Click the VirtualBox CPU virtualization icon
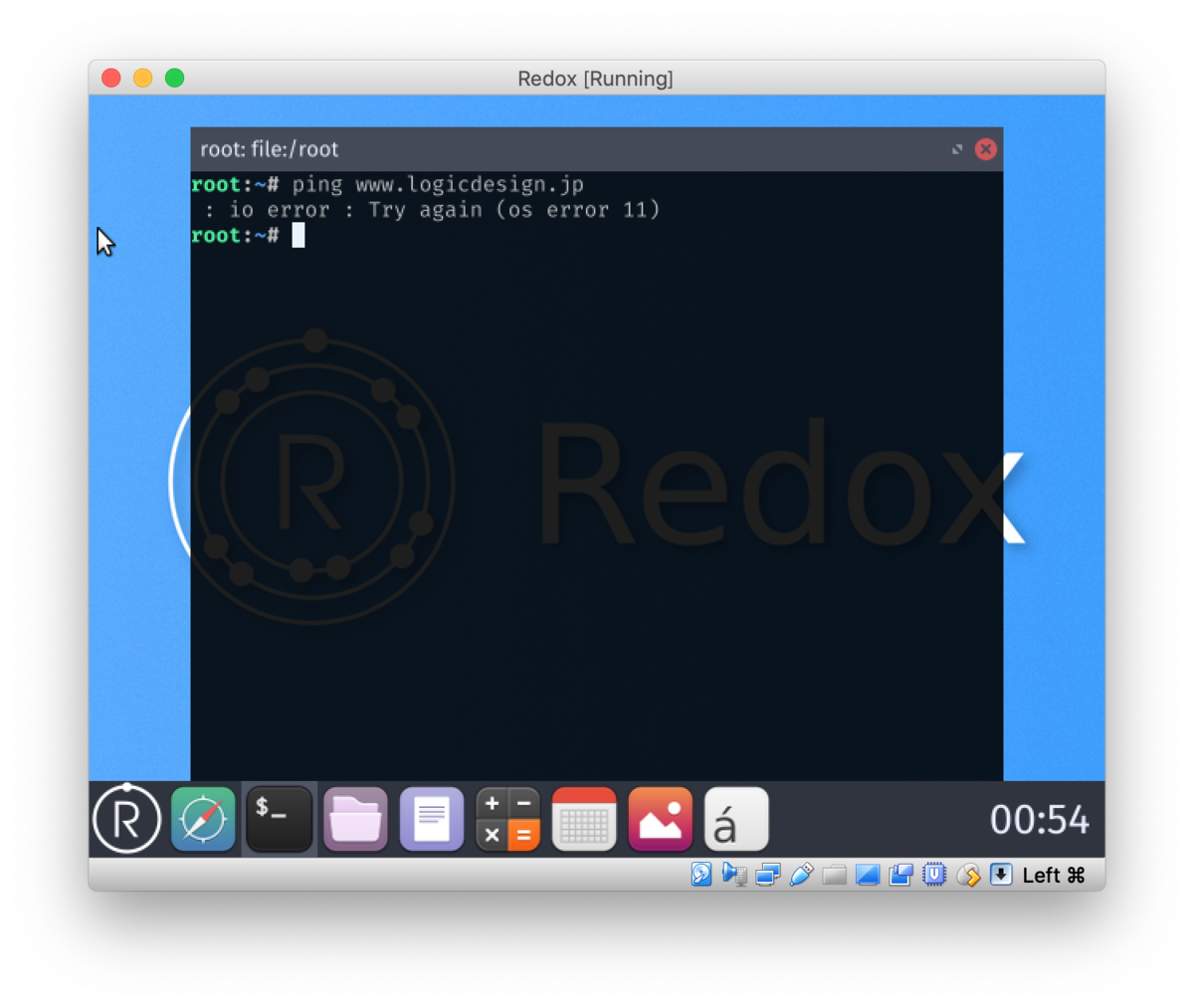 click(934, 875)
